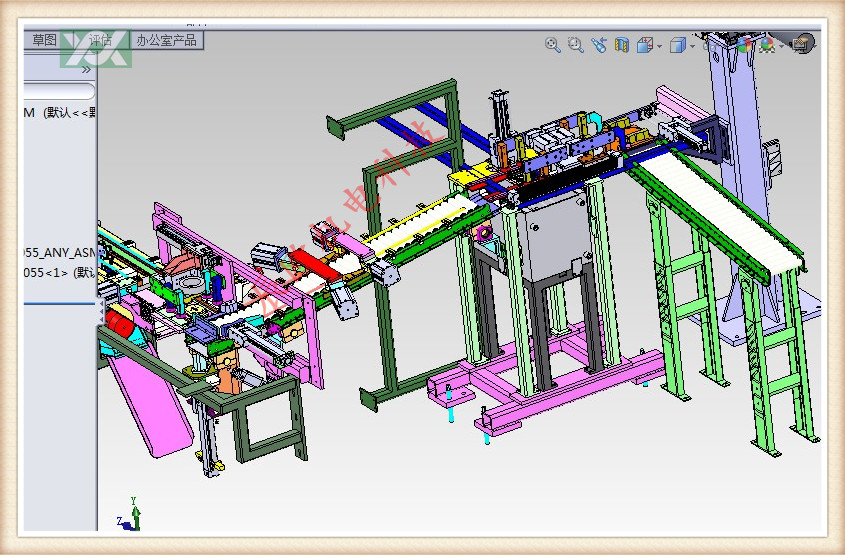Open the 办公室产品 tab
The width and height of the screenshot is (845, 555).
tap(167, 40)
